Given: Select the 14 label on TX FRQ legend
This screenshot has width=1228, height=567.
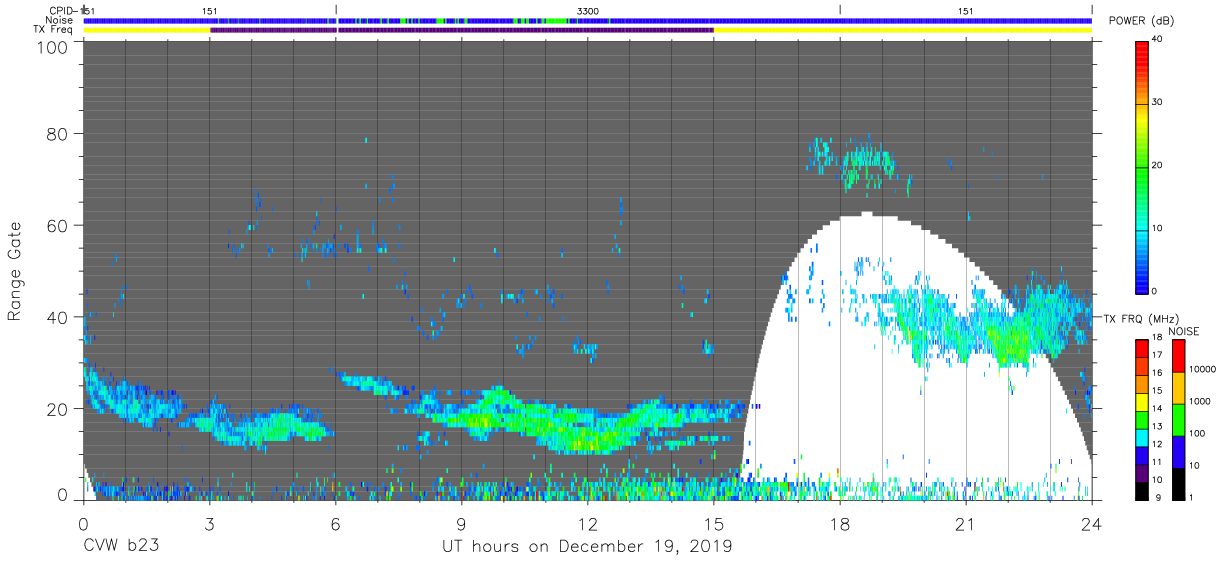Looking at the screenshot, I should click(1156, 410).
